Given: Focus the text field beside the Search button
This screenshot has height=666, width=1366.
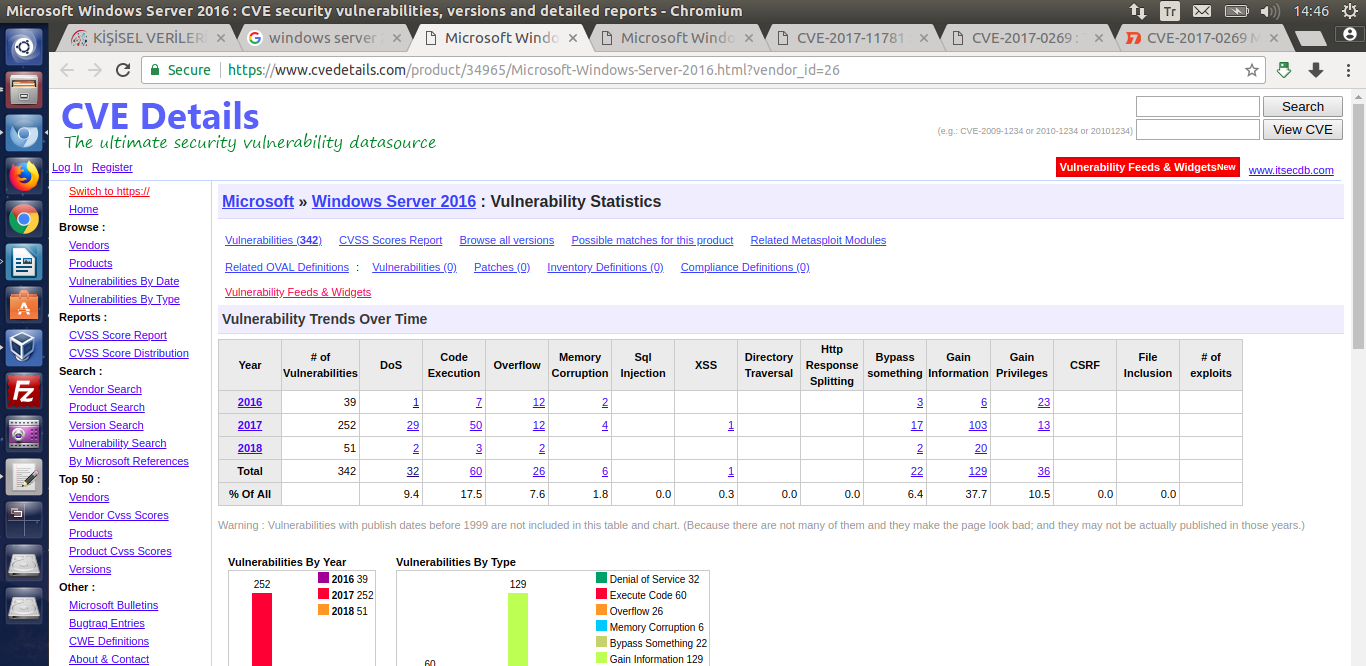Looking at the screenshot, I should [1198, 107].
